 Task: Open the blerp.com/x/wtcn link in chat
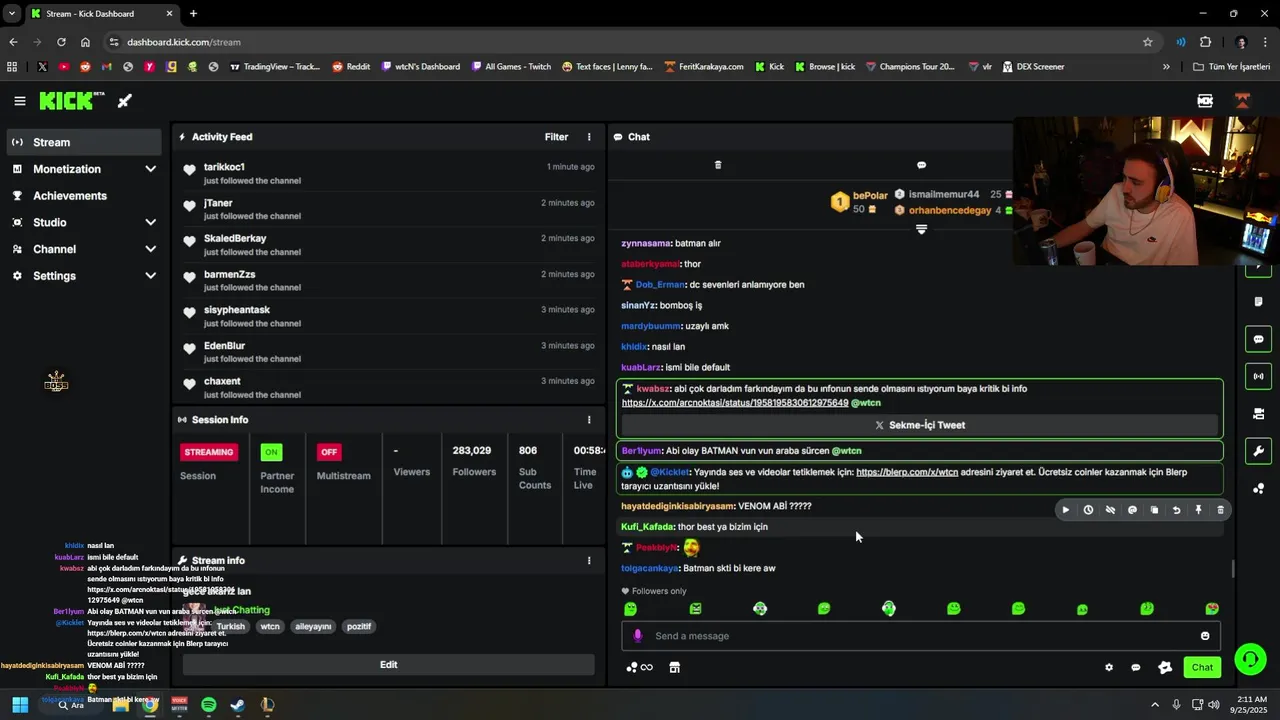(x=907, y=472)
